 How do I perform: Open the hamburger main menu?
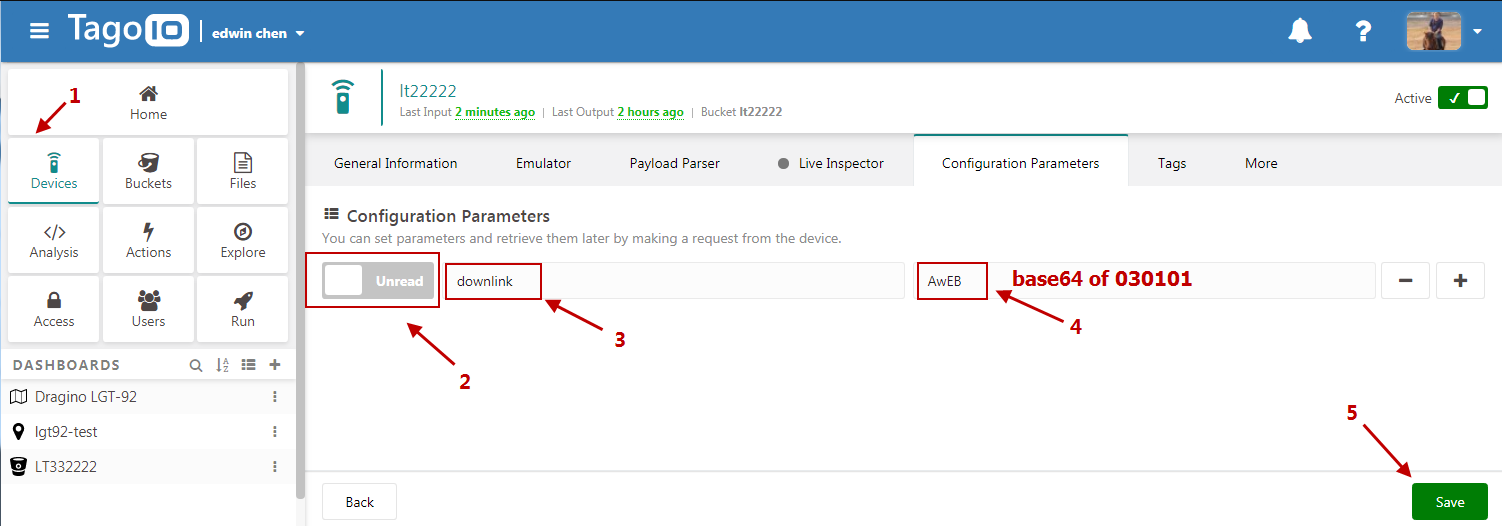pos(39,31)
